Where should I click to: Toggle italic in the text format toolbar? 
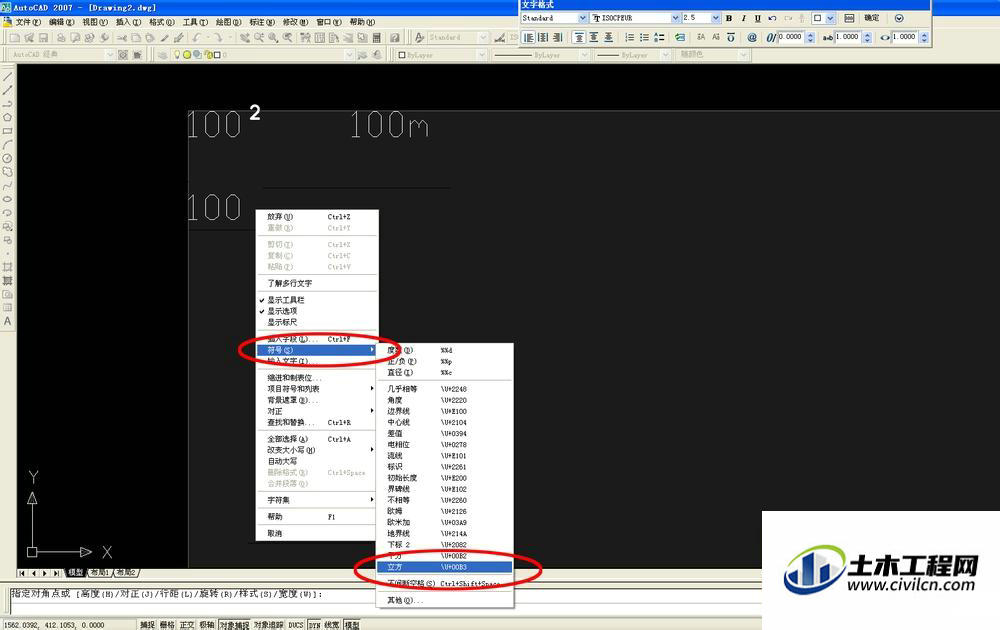click(743, 18)
